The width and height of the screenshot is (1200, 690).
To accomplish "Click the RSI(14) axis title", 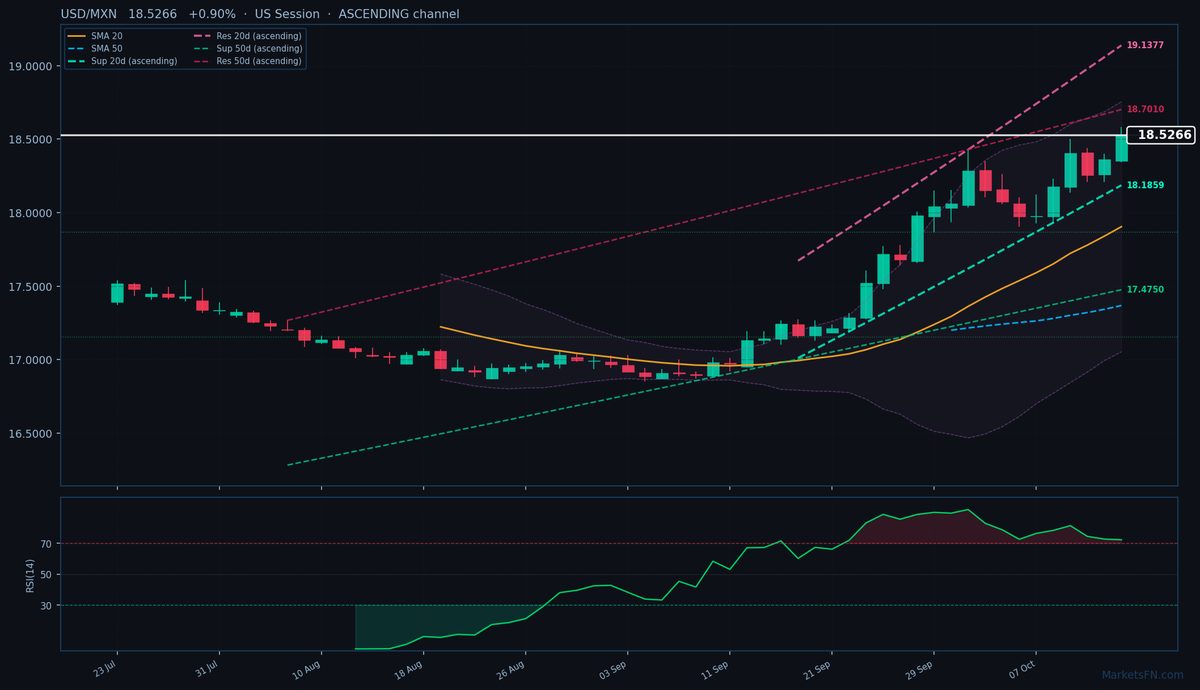I will 31,574.
